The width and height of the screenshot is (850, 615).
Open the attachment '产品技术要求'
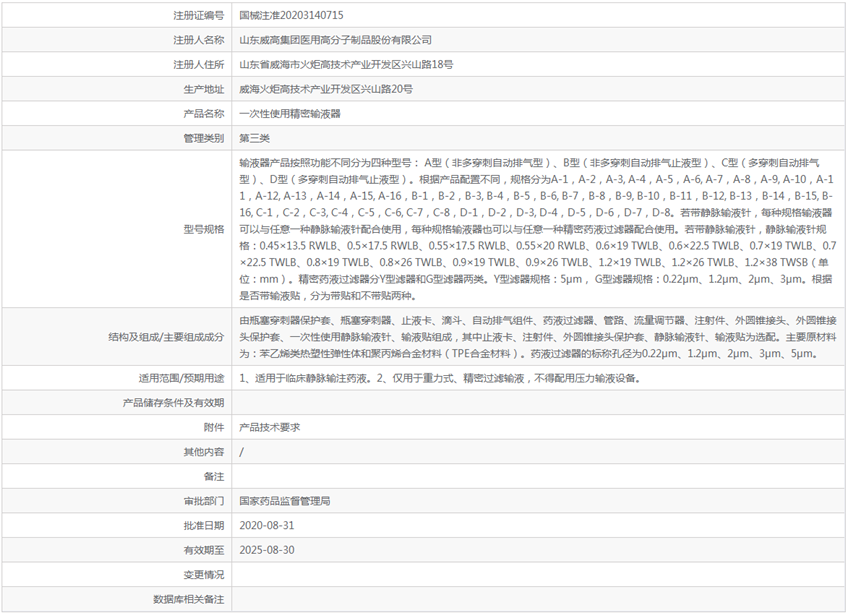click(x=269, y=428)
